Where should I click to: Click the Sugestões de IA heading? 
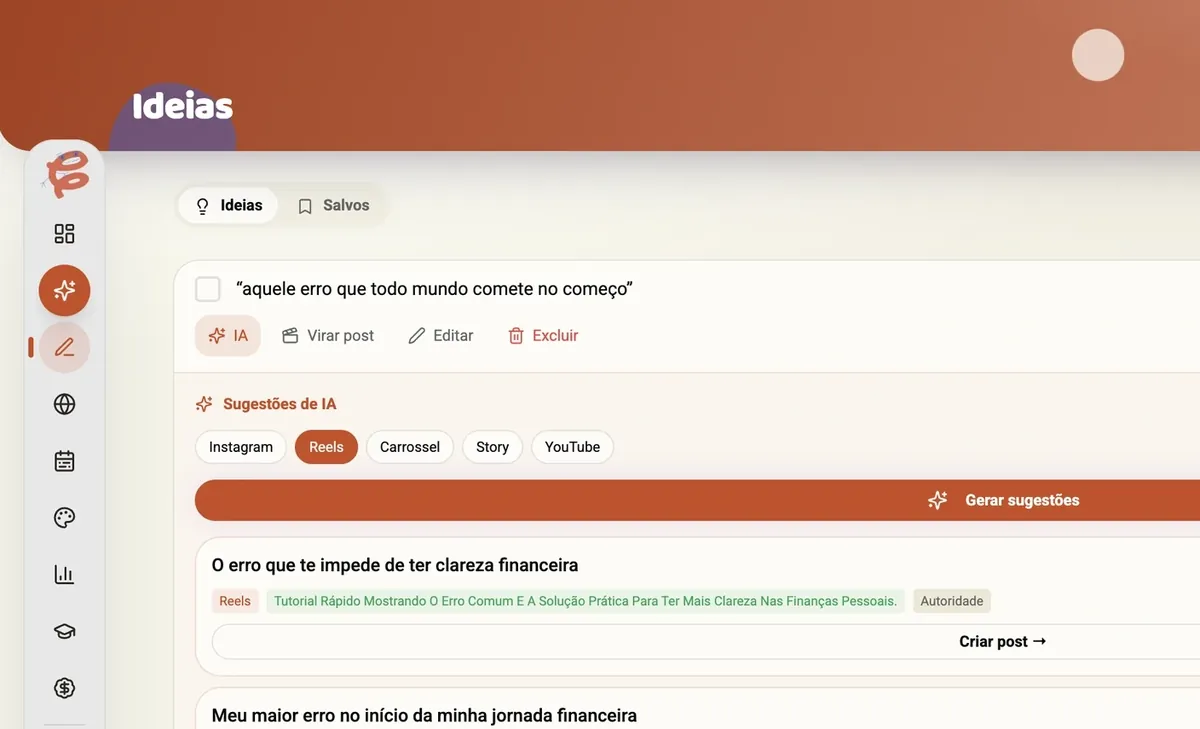[x=279, y=404]
